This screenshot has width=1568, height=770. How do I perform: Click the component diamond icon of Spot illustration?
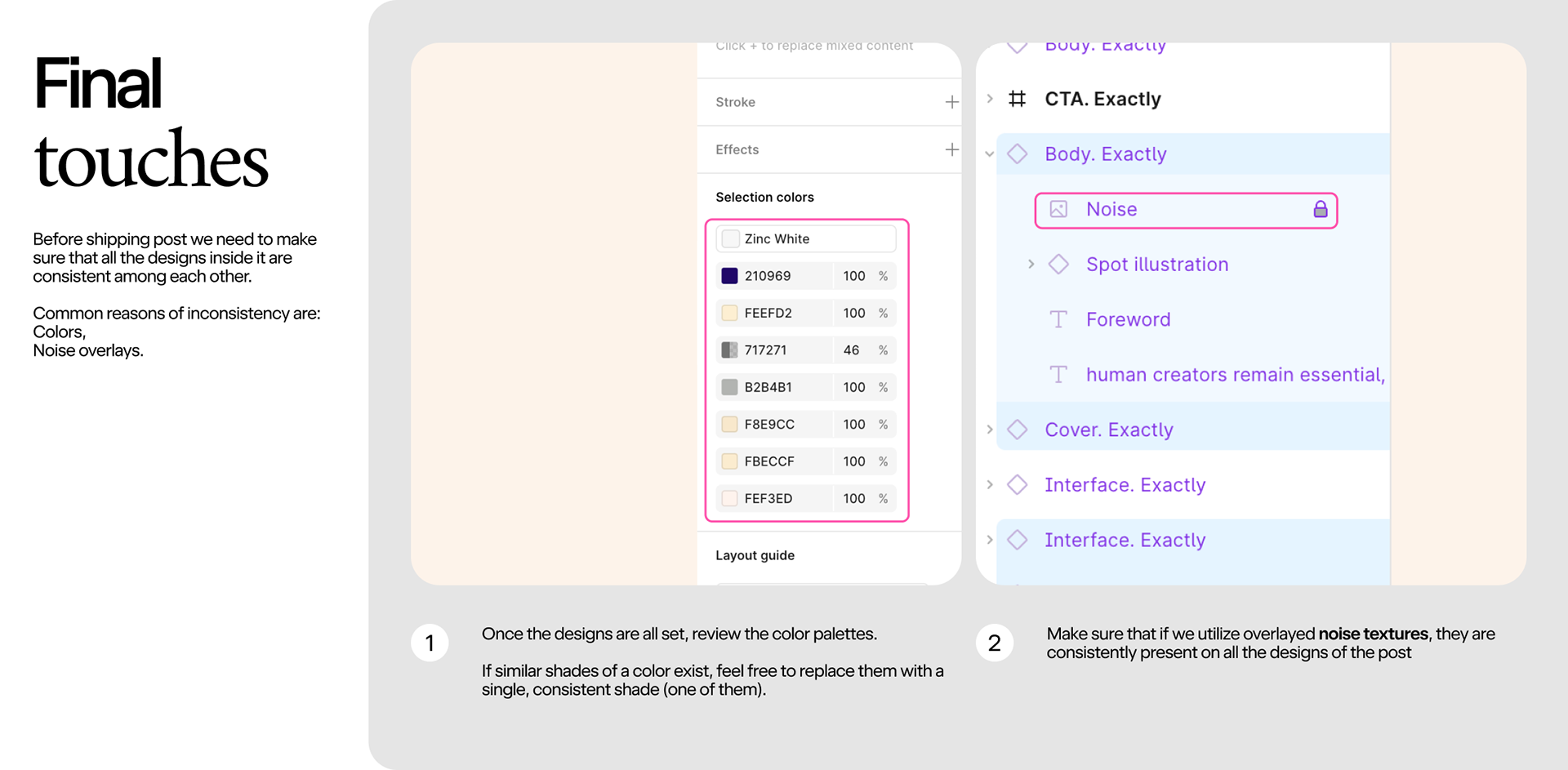pyautogui.click(x=1058, y=264)
